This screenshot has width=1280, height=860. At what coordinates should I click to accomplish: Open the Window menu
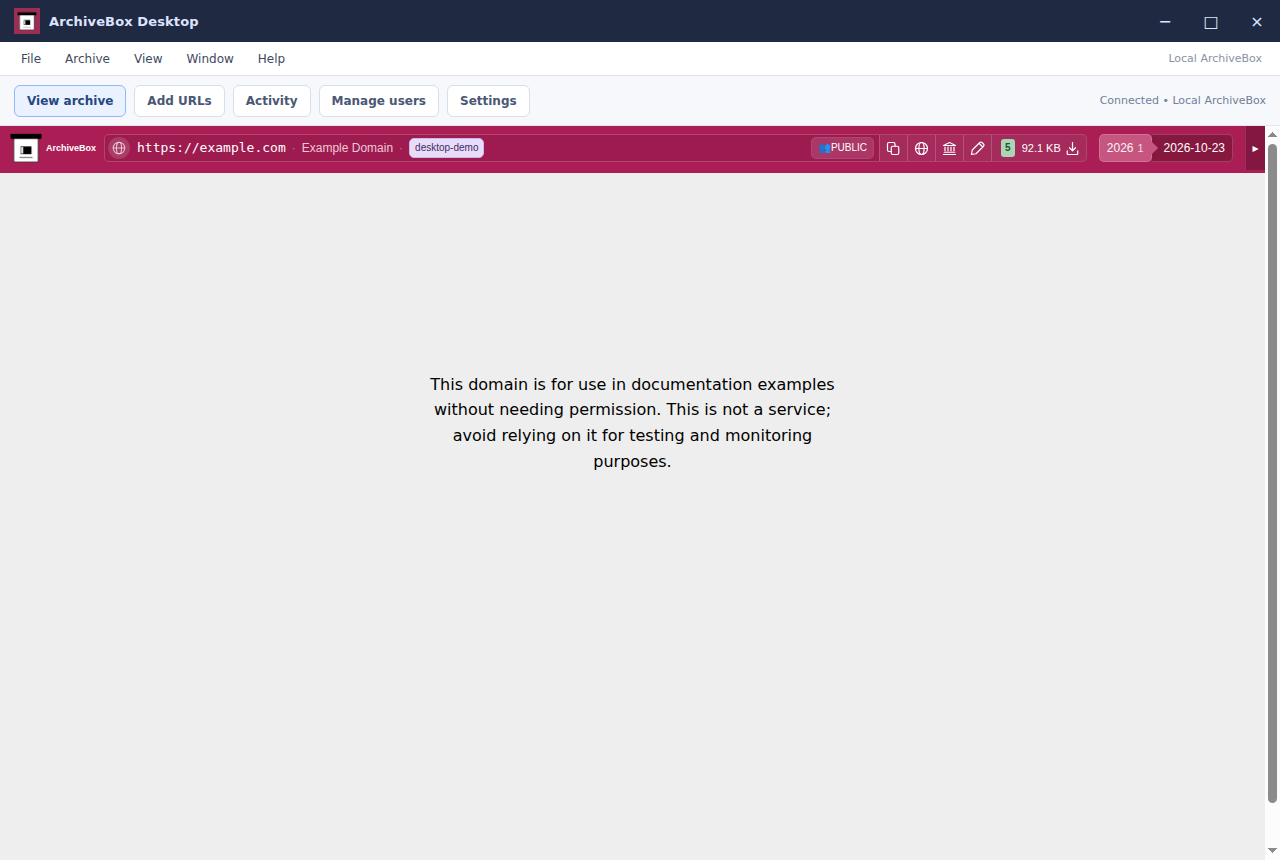210,59
